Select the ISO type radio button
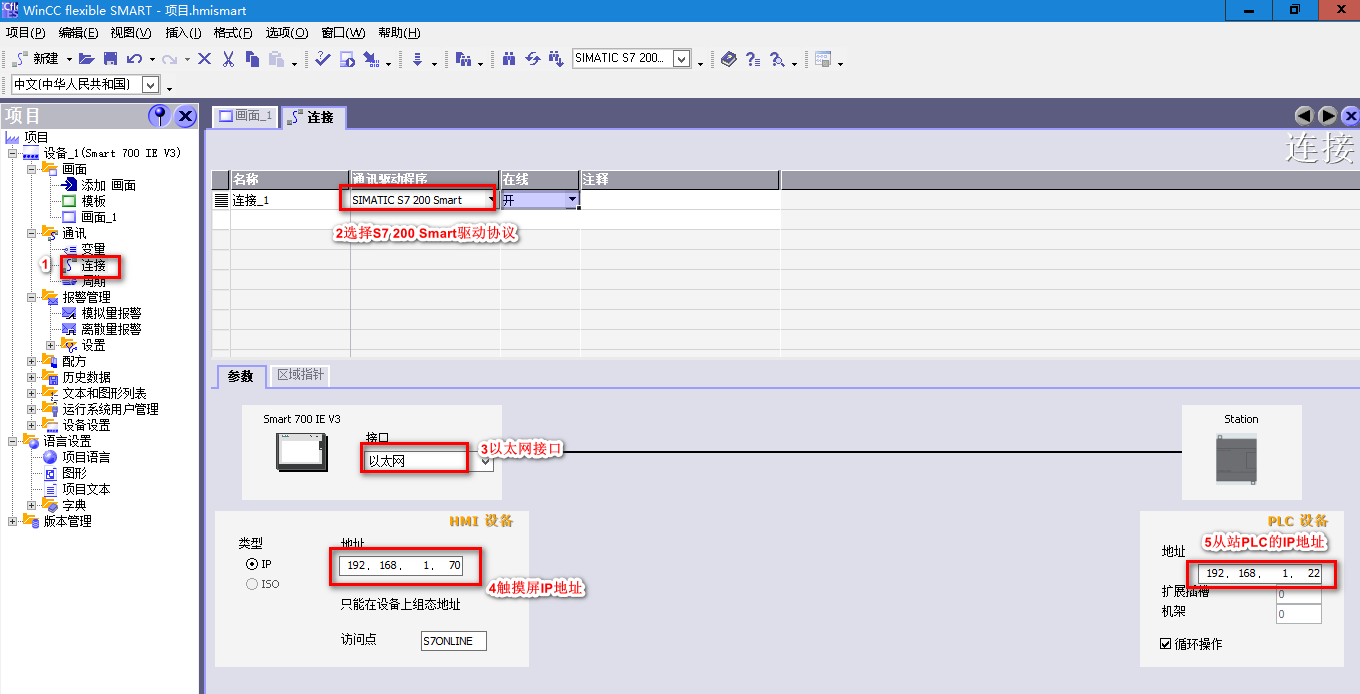The width and height of the screenshot is (1360, 694). 252,584
